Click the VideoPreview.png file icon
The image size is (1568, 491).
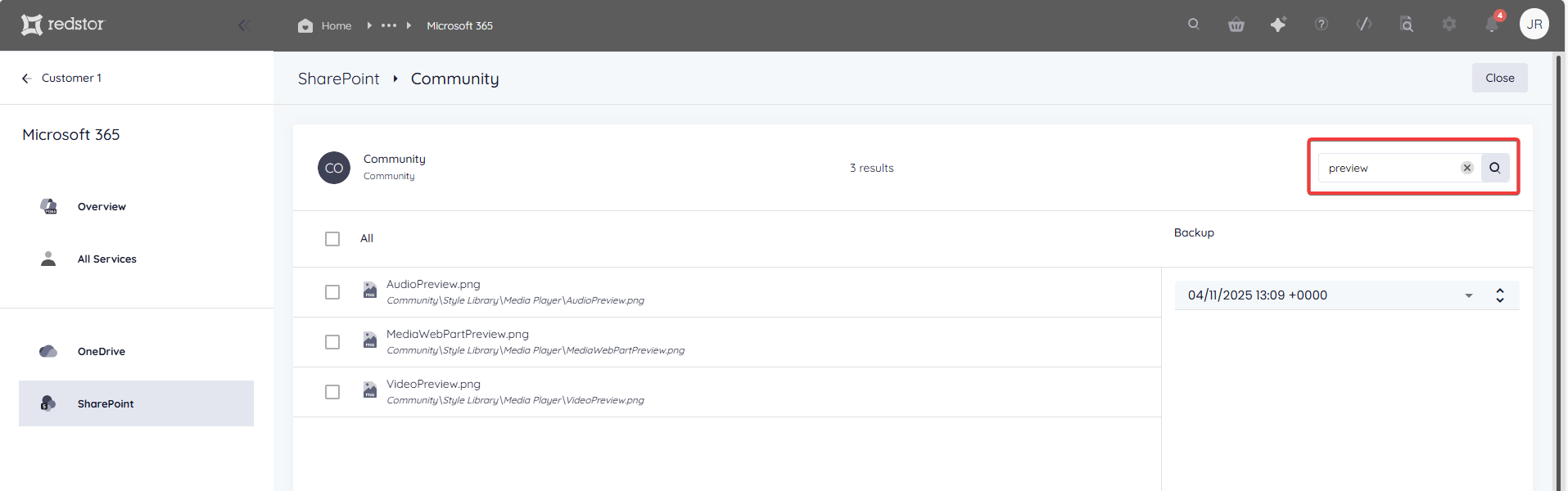370,390
